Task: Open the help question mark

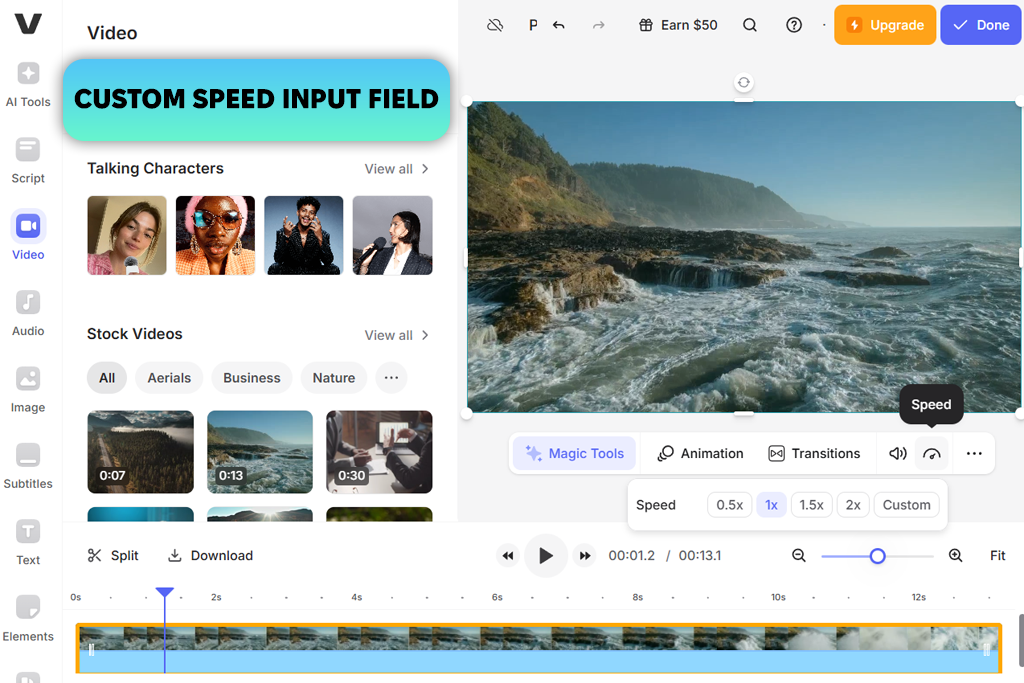Action: click(793, 25)
